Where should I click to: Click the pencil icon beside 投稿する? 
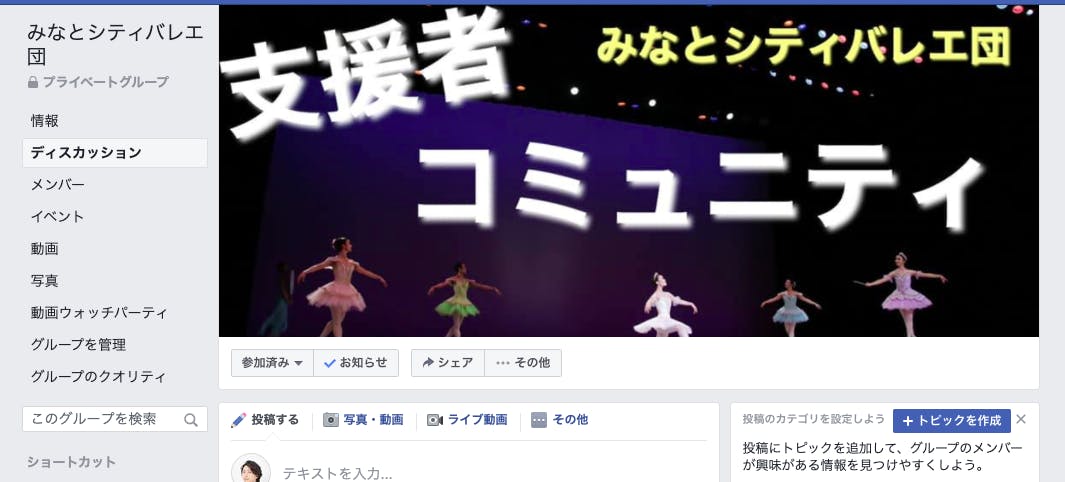point(238,420)
